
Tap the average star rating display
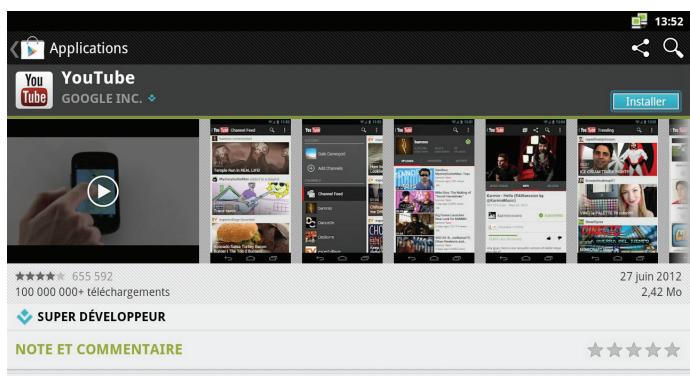click(x=40, y=276)
